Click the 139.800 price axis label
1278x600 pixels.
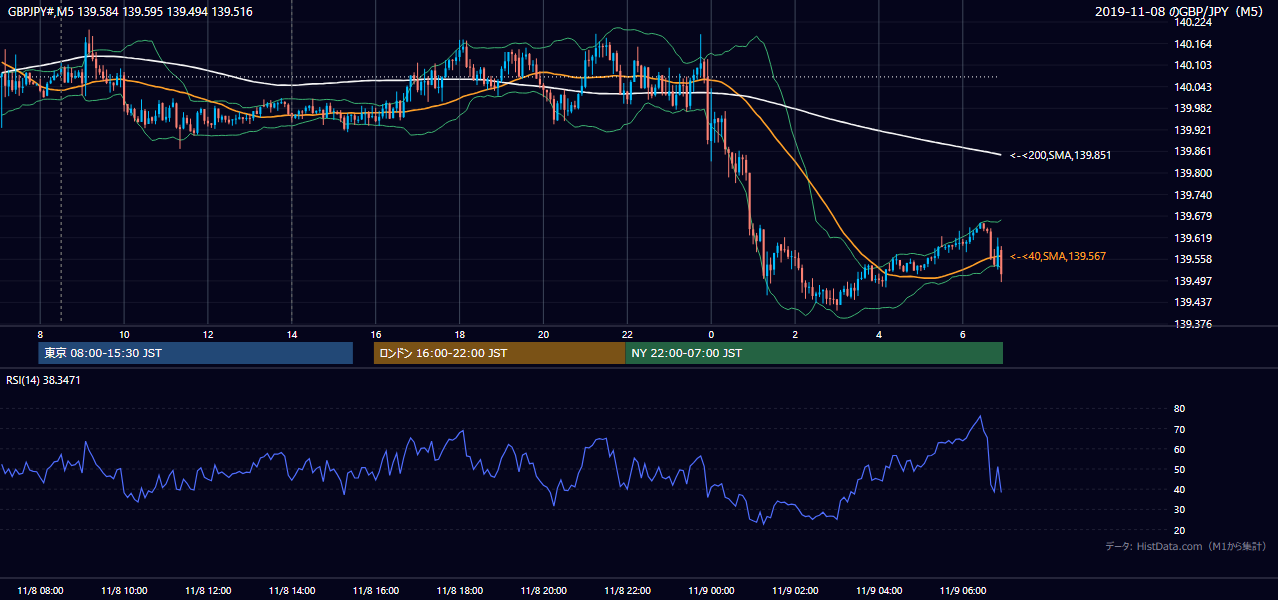[1193, 174]
